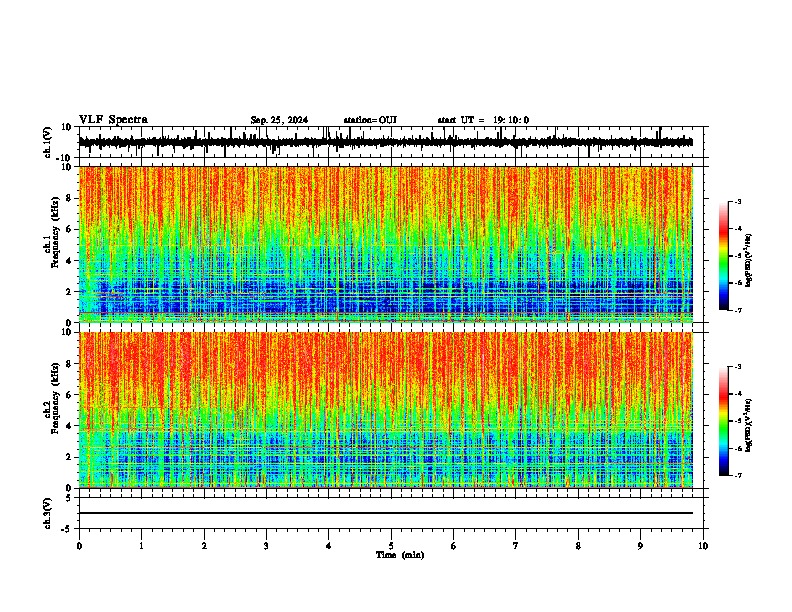Click the flat ch.3 voltage line
The height and width of the screenshot is (612, 792).
(386, 513)
